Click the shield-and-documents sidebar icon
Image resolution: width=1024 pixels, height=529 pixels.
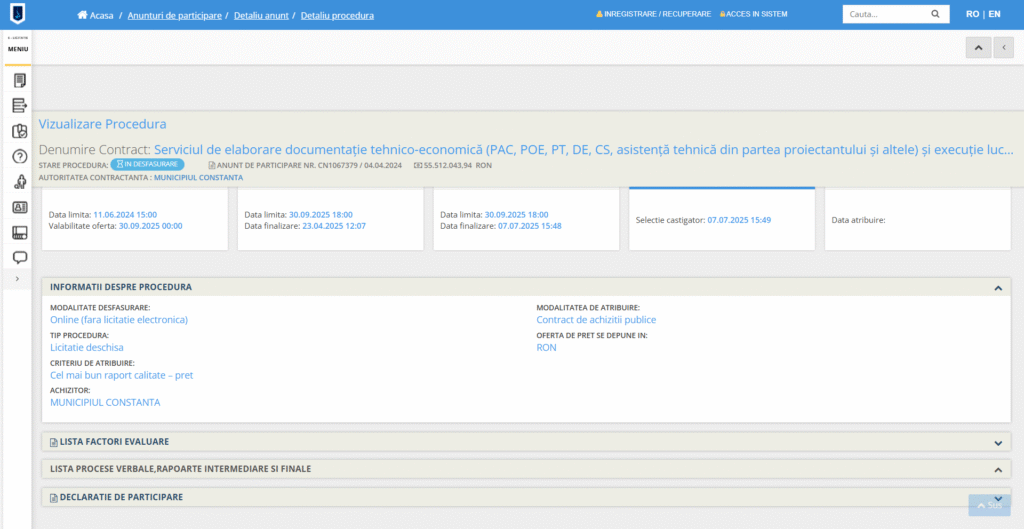pos(19,131)
